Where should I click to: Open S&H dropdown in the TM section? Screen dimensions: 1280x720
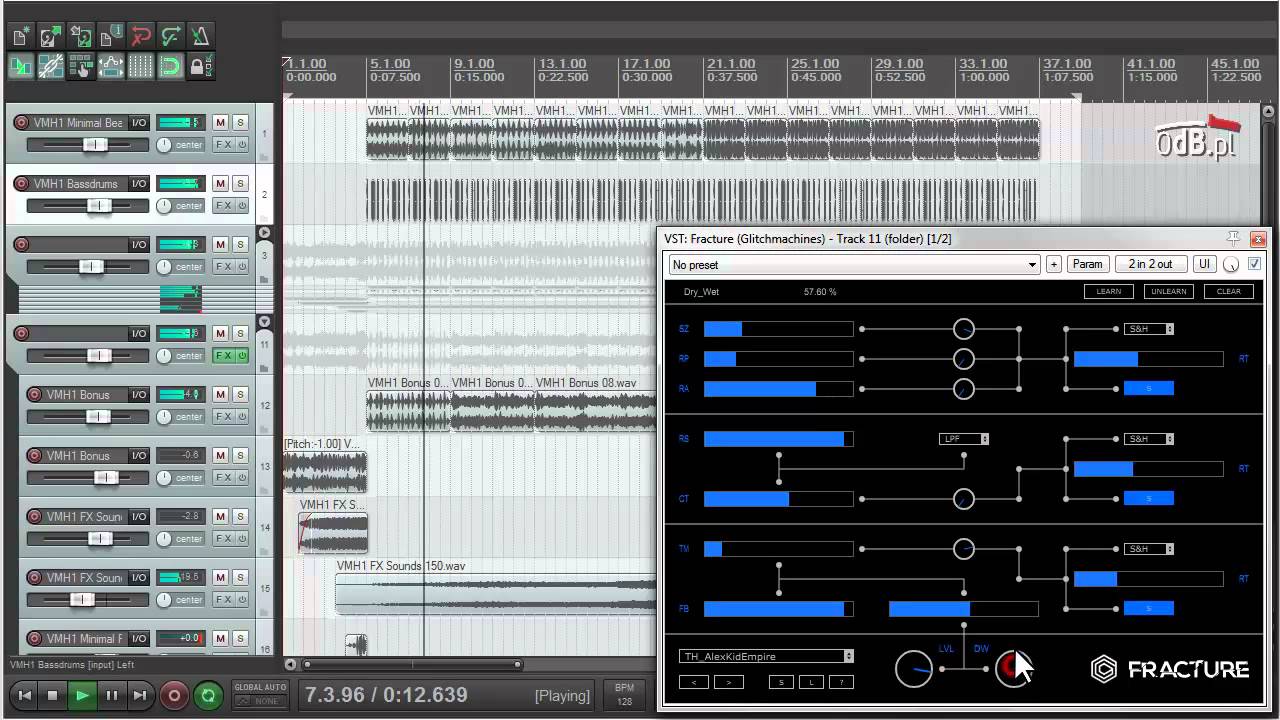(x=1149, y=549)
